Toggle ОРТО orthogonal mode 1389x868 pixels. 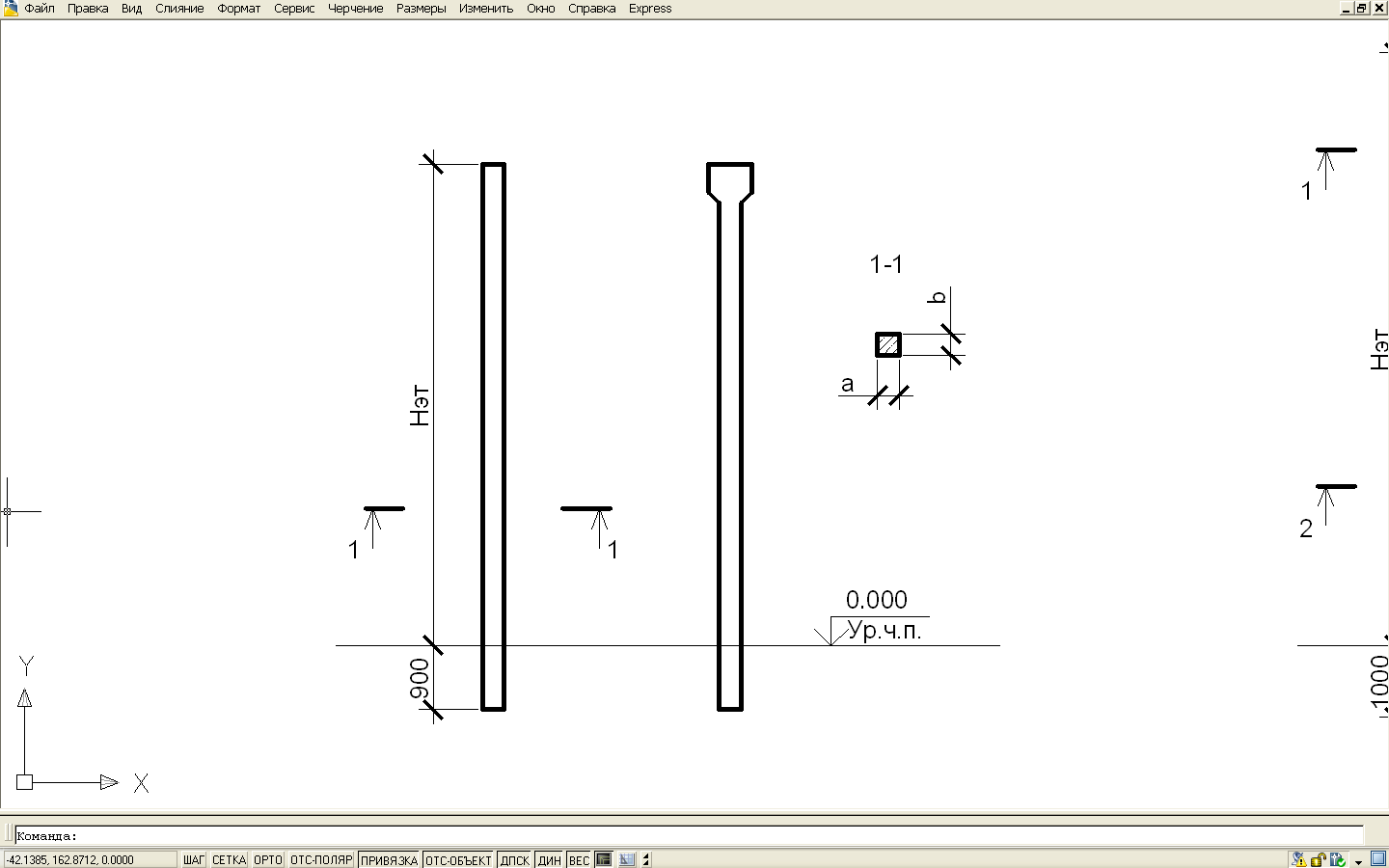268,860
